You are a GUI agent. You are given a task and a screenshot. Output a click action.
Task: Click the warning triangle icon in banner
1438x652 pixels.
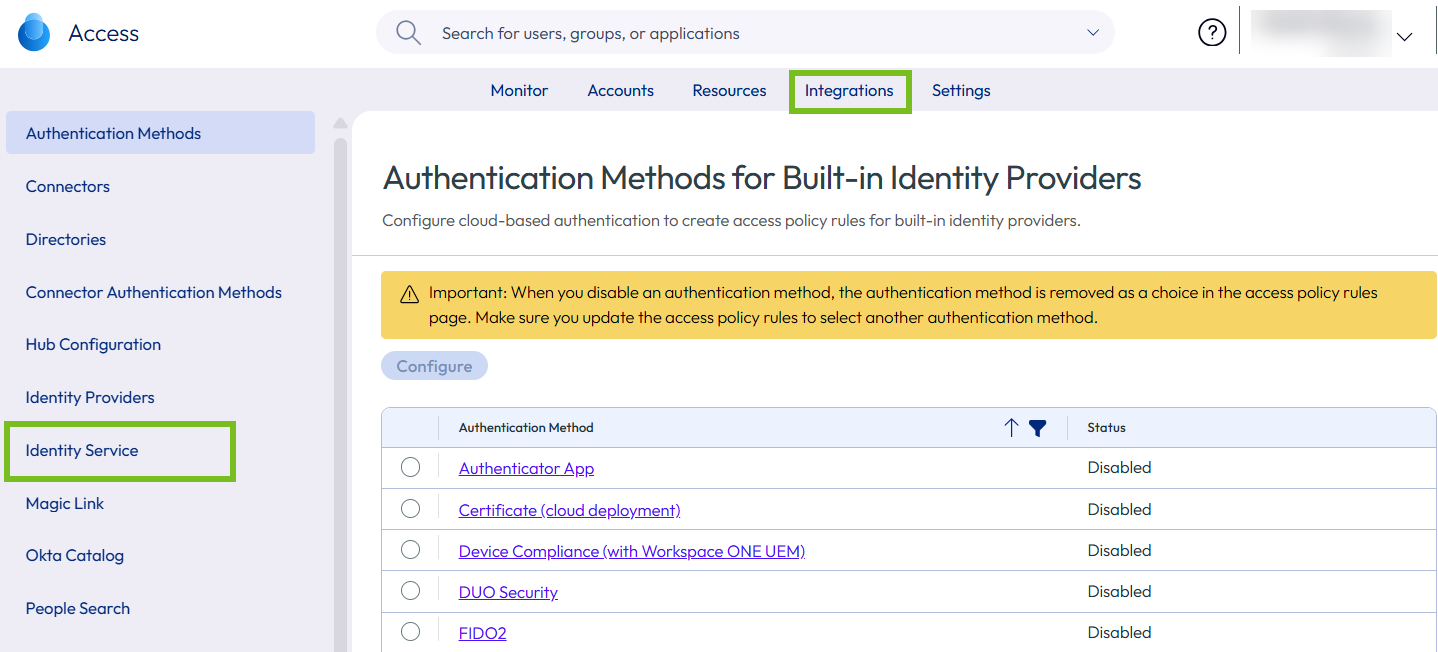pyautogui.click(x=409, y=294)
